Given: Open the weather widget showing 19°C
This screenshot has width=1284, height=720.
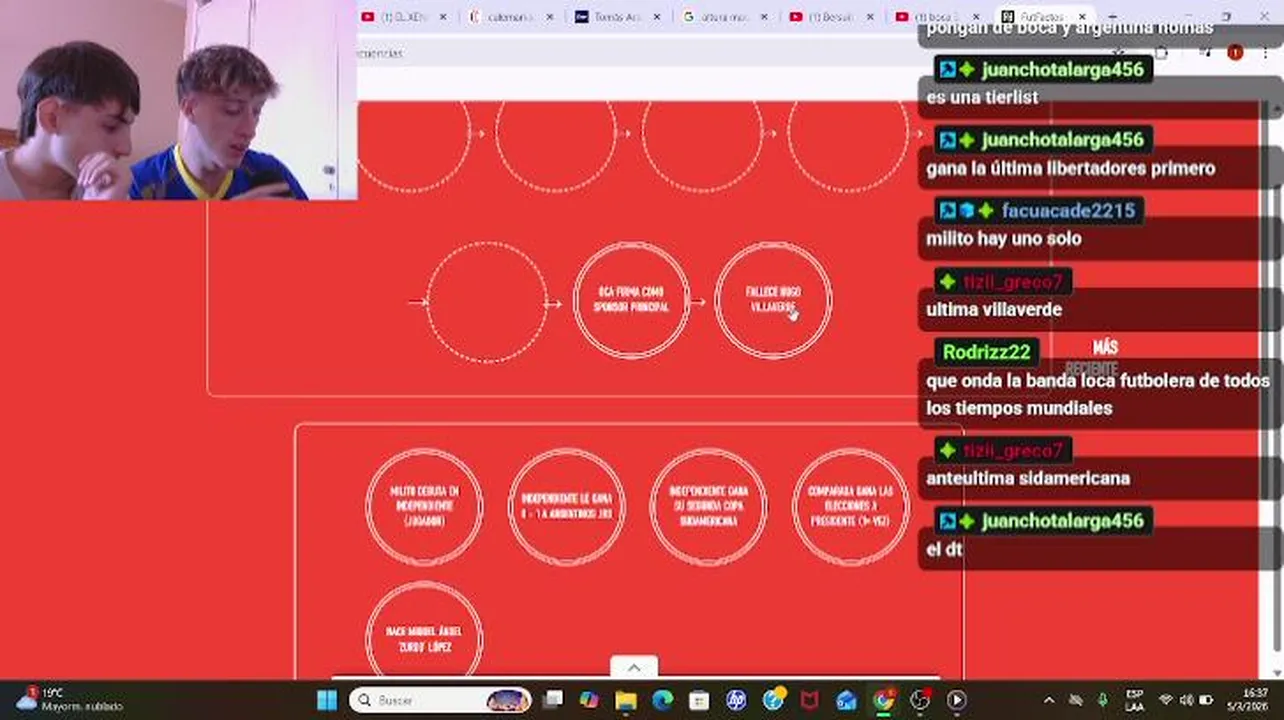Looking at the screenshot, I should coord(70,700).
